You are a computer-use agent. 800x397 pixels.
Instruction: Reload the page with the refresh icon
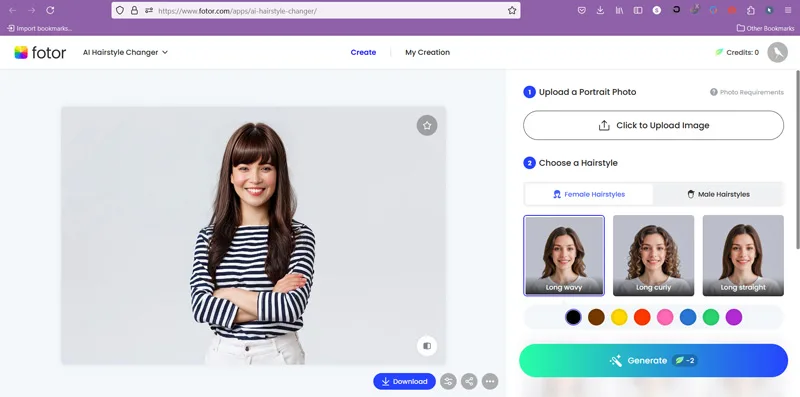point(50,10)
